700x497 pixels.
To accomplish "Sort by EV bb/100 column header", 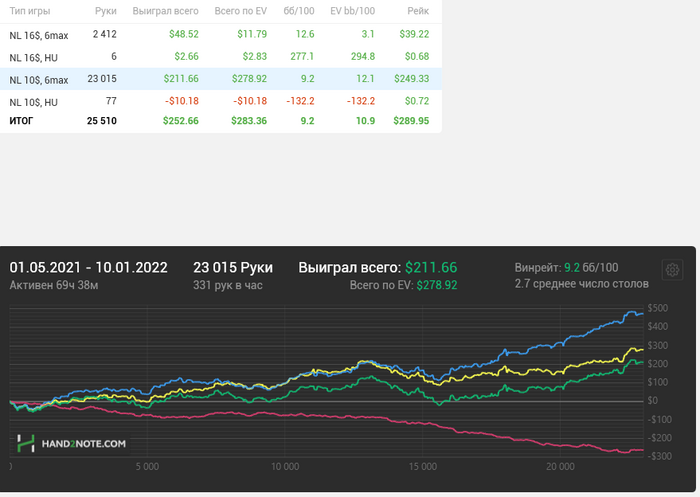I will (x=352, y=10).
